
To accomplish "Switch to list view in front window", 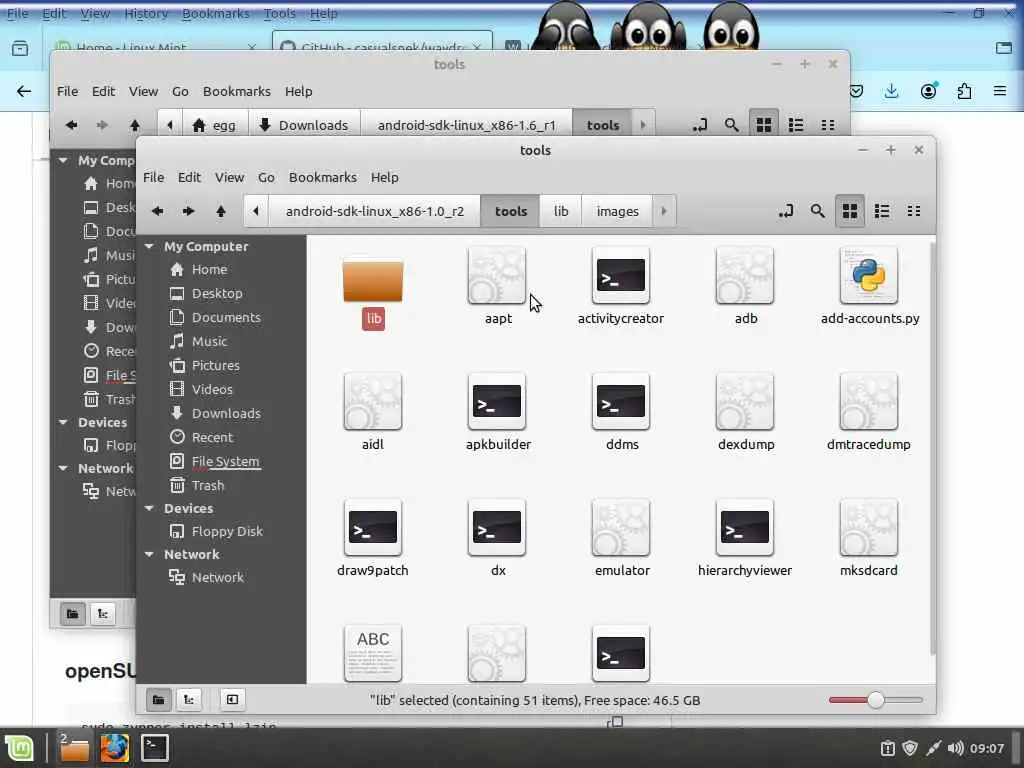I will coord(882,211).
